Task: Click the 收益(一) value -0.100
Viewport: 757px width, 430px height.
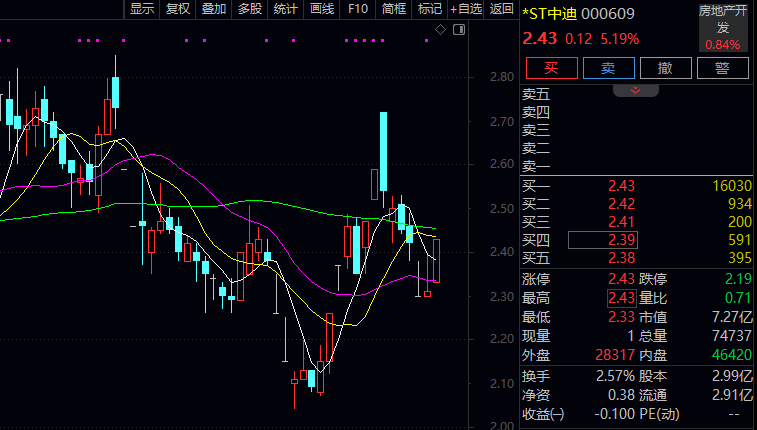Action: (615, 414)
